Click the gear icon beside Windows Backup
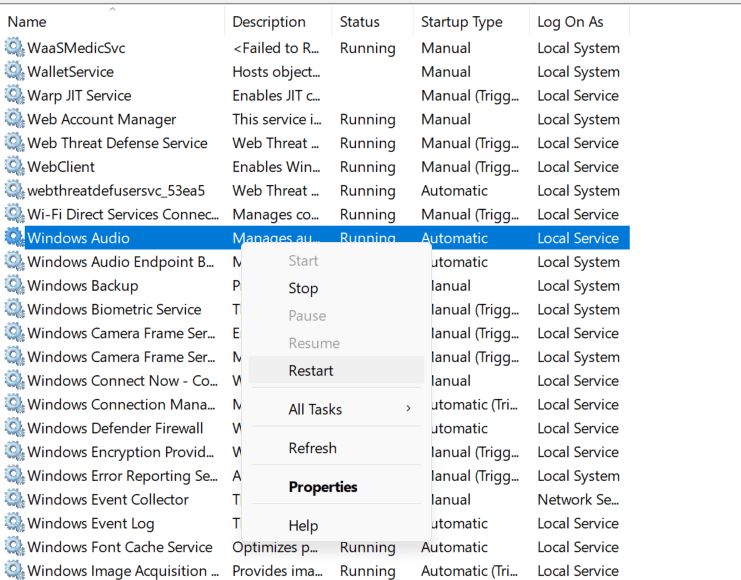Screen dimensions: 741x580 (x=15, y=285)
